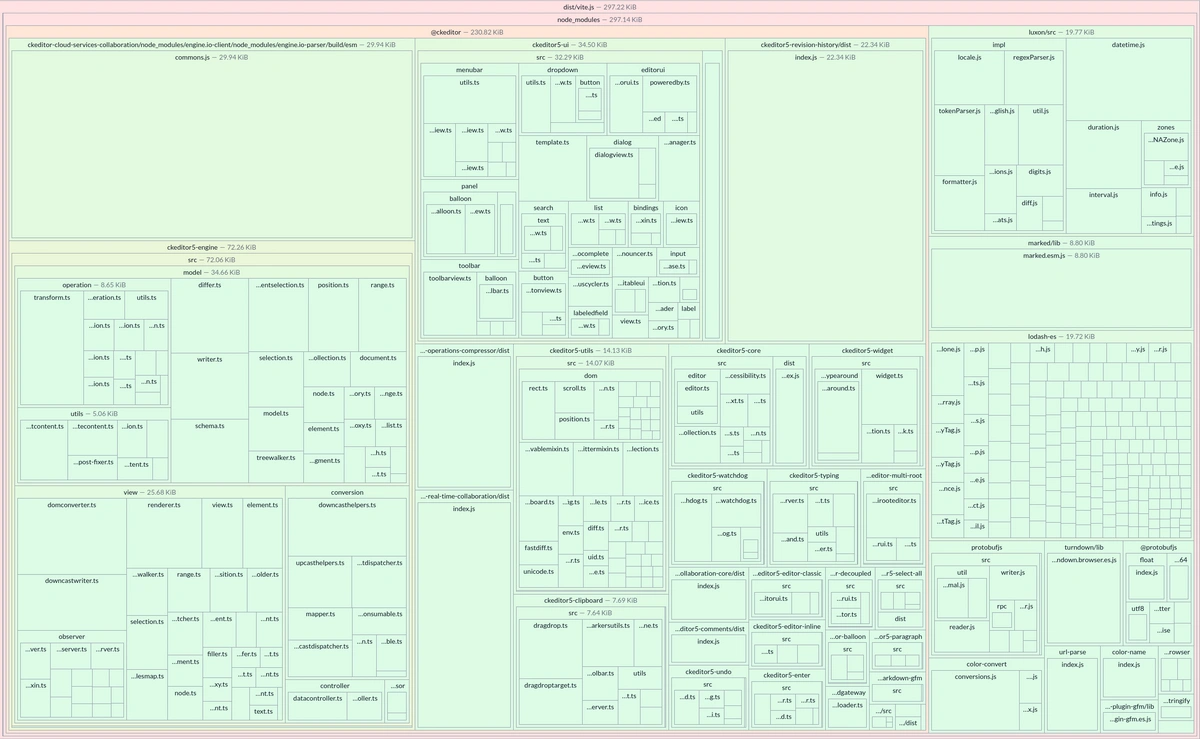Select the toolbarview.ts block
The width and height of the screenshot is (1200, 739).
[449, 300]
